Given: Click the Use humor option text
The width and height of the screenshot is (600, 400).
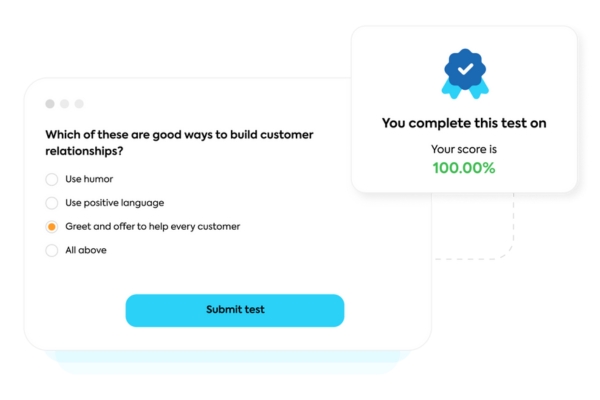Looking at the screenshot, I should pos(89,179).
